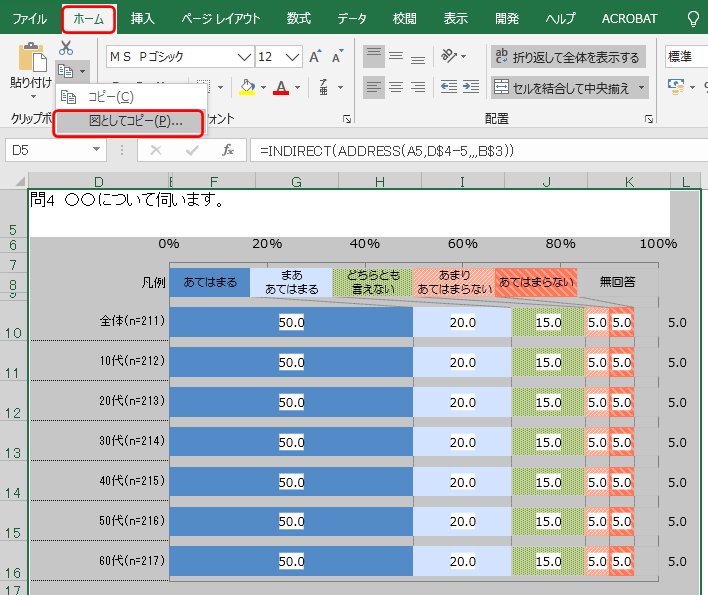The width and height of the screenshot is (708, 595).
Task: Click the 全体(n=211) row label
Action: click(x=132, y=321)
